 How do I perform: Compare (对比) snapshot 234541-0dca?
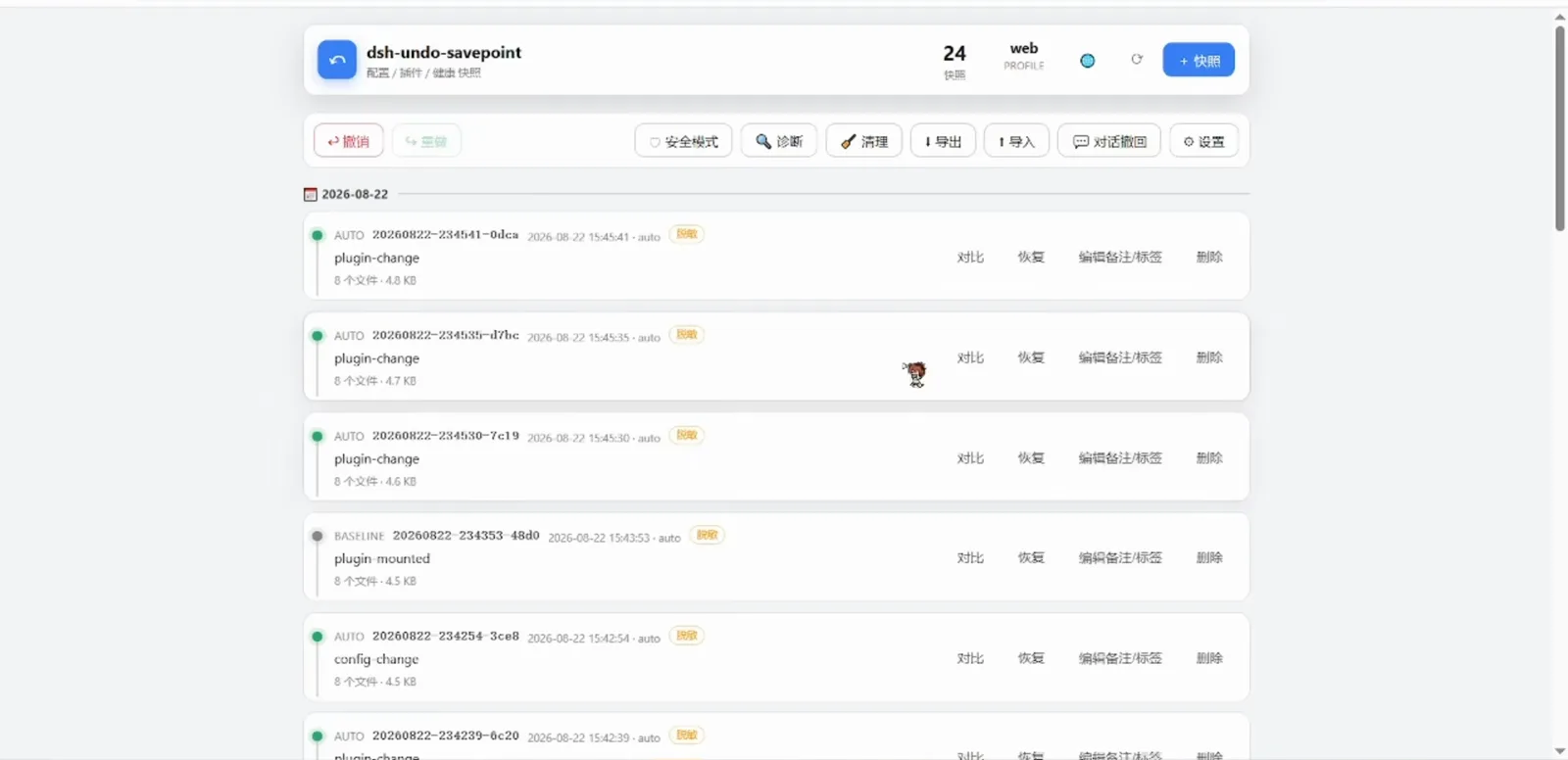point(970,257)
